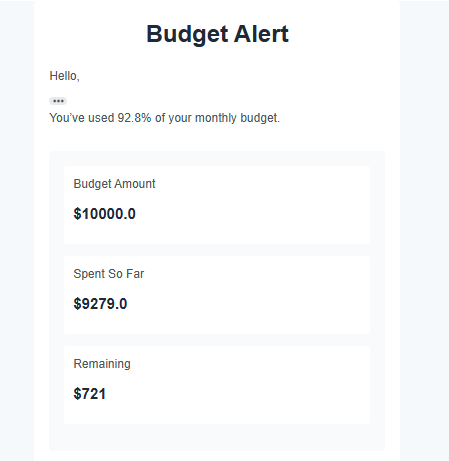
Task: Click the word Alert in the title
Action: 261,34
